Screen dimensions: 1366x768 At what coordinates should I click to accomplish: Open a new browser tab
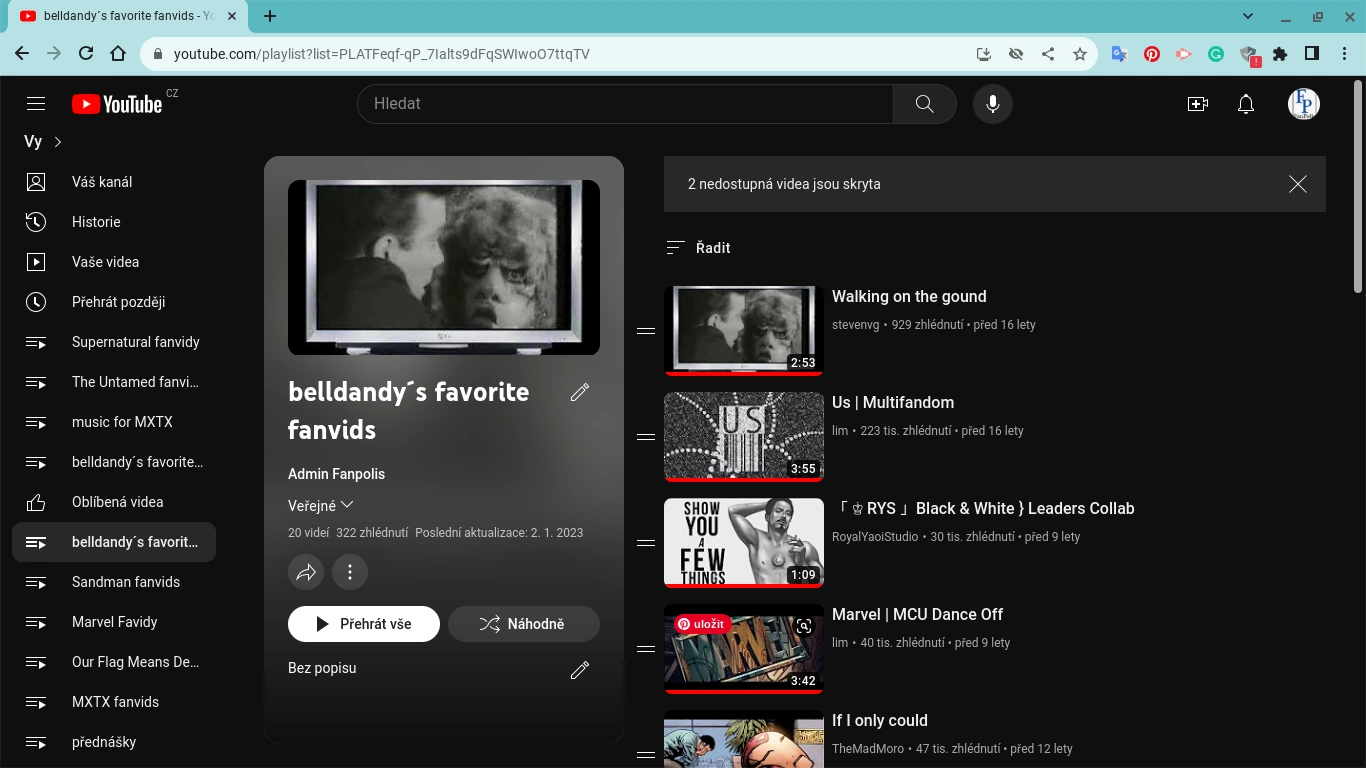pyautogui.click(x=270, y=16)
